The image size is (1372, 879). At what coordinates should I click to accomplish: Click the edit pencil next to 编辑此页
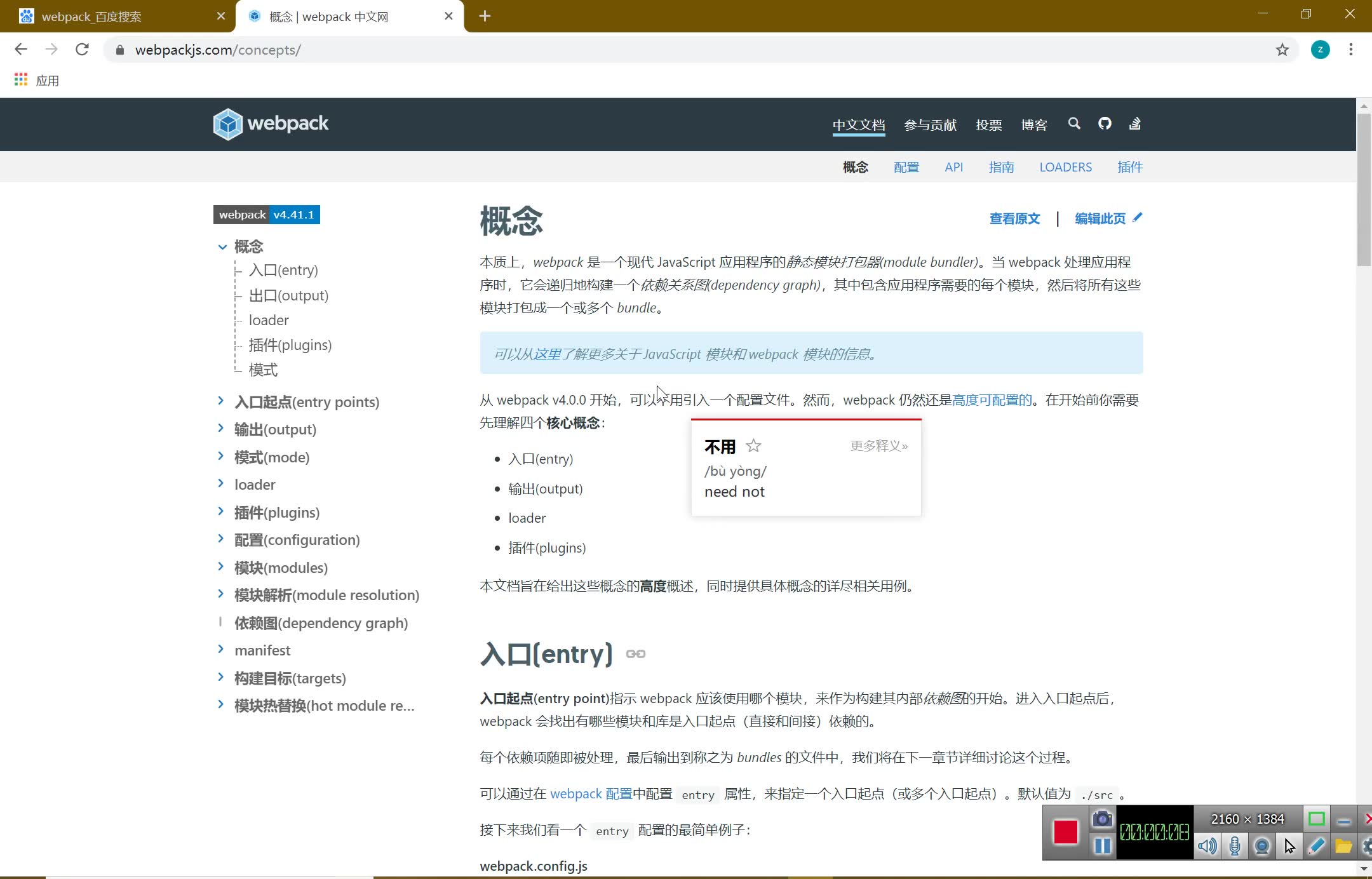point(1137,218)
